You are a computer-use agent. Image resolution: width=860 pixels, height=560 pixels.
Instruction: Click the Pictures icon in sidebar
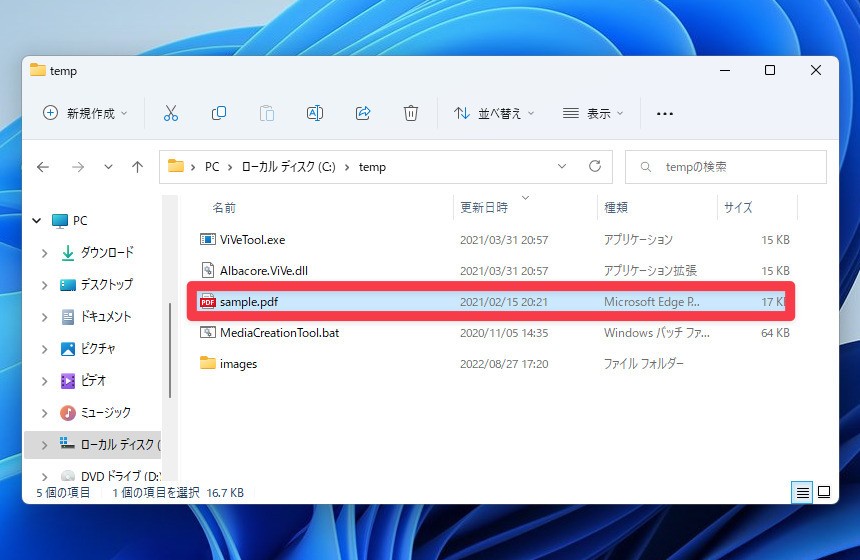click(x=67, y=349)
